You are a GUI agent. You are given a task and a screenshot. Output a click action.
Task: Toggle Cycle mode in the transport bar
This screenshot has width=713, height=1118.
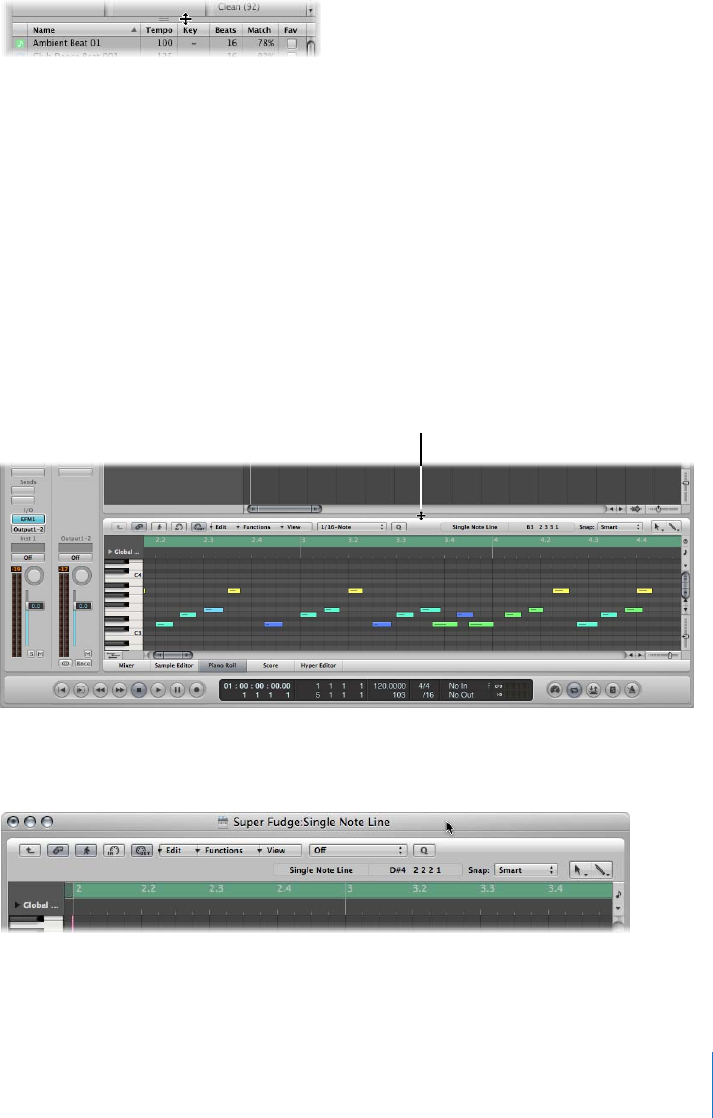pos(574,689)
